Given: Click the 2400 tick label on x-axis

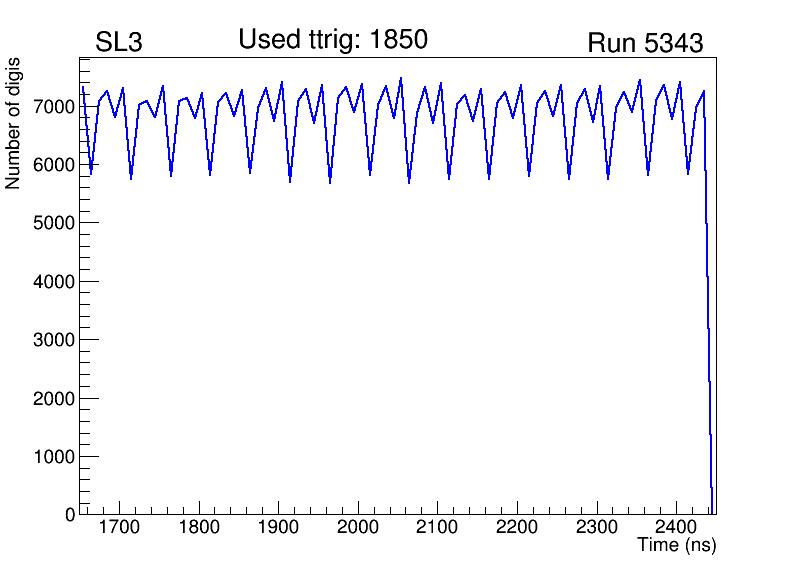Looking at the screenshot, I should [676, 527].
